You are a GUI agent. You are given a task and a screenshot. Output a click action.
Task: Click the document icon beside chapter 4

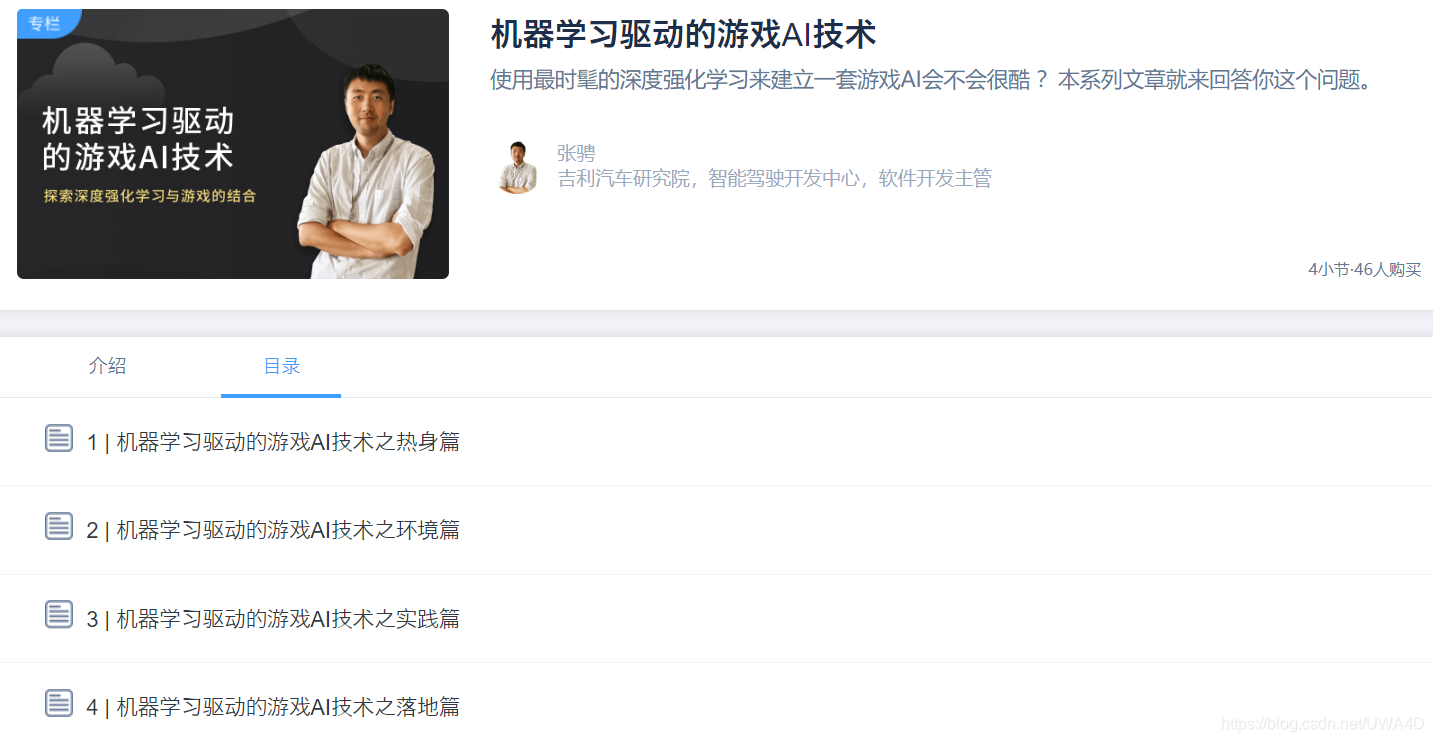tap(59, 703)
